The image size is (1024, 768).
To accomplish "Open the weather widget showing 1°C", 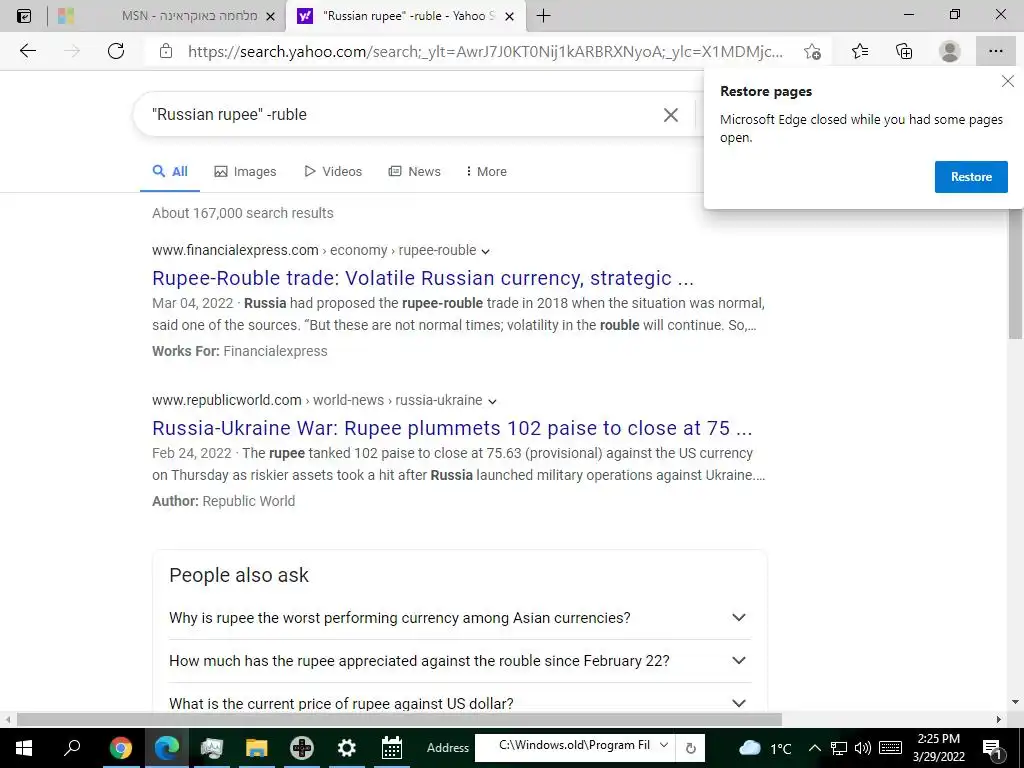I will (x=765, y=748).
